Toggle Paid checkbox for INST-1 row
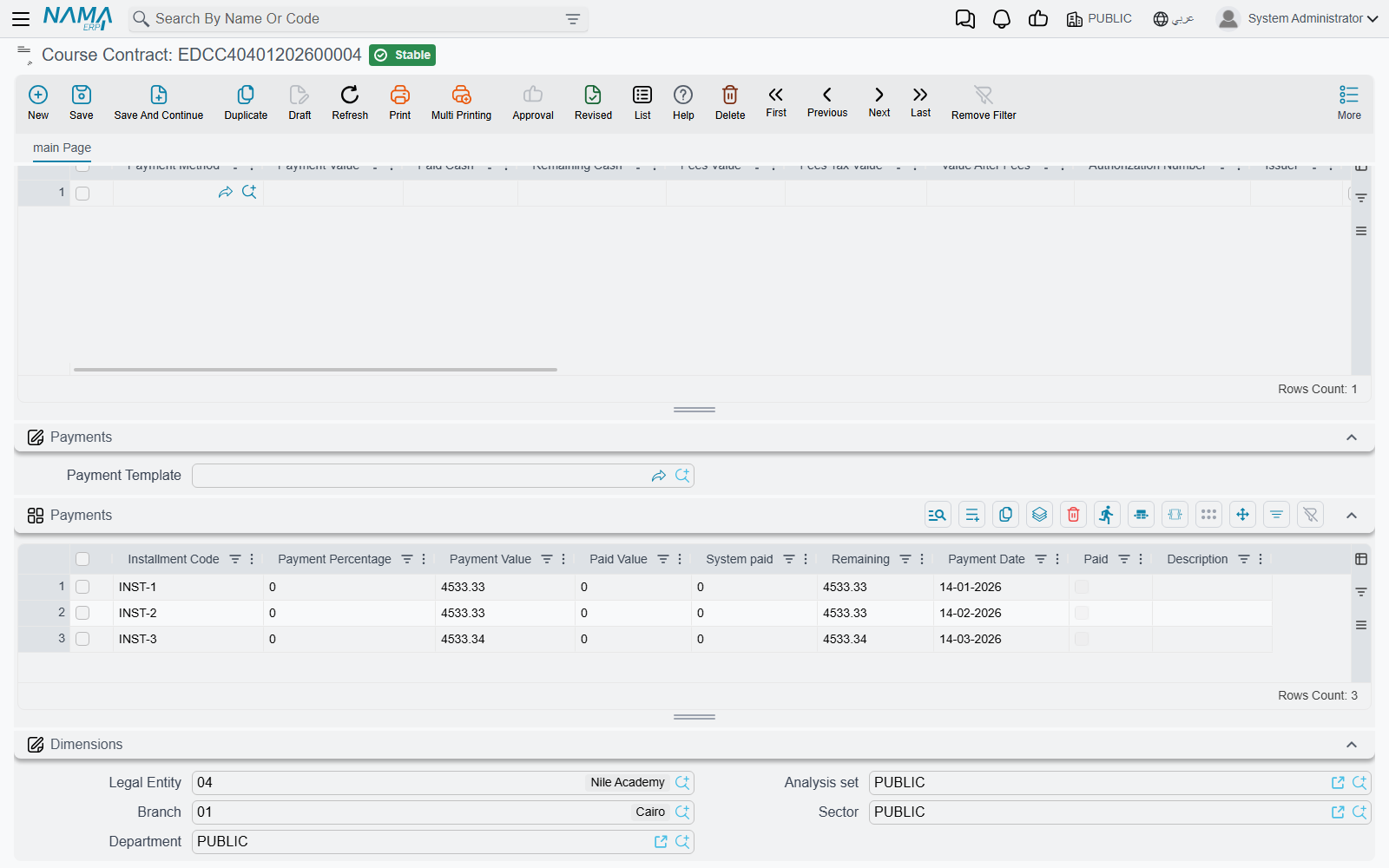Image resolution: width=1389 pixels, height=868 pixels. tap(1082, 587)
